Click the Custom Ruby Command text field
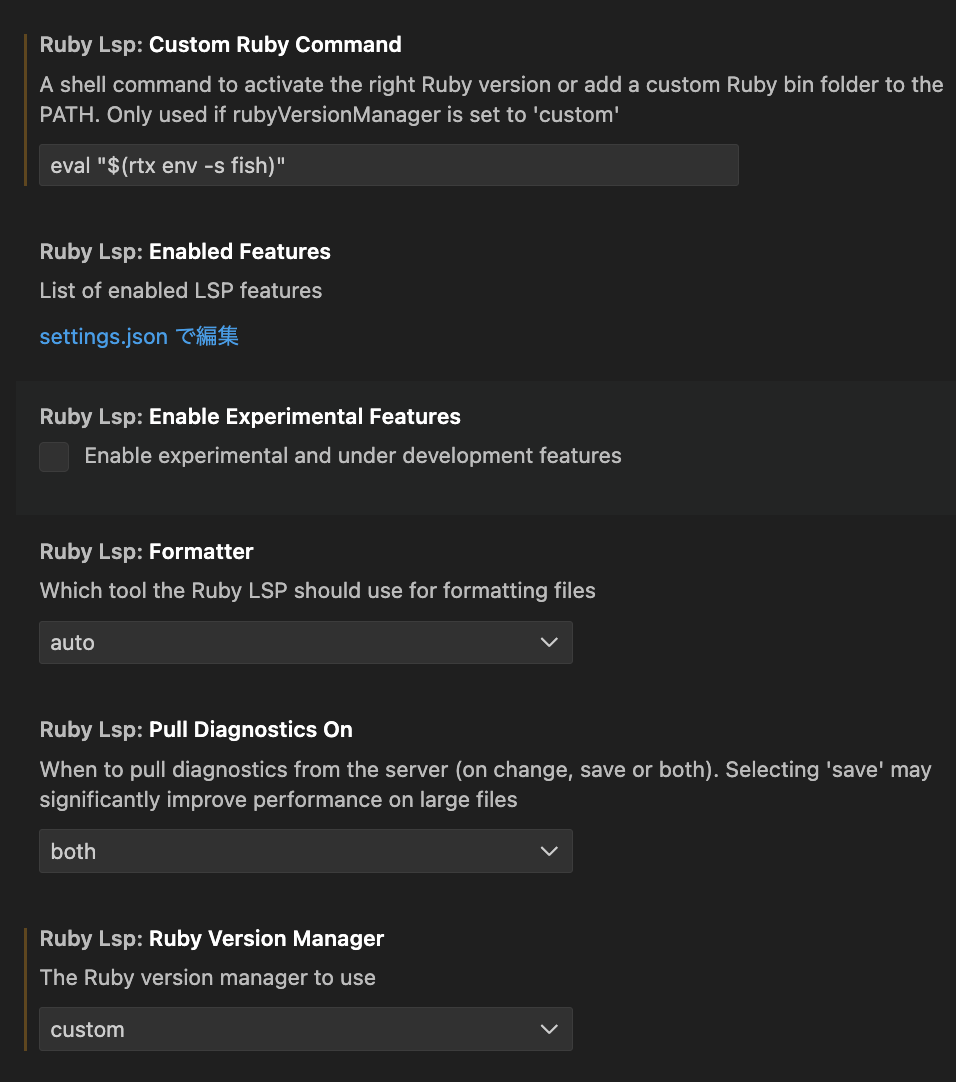Screen dimensions: 956x1082 (x=389, y=165)
